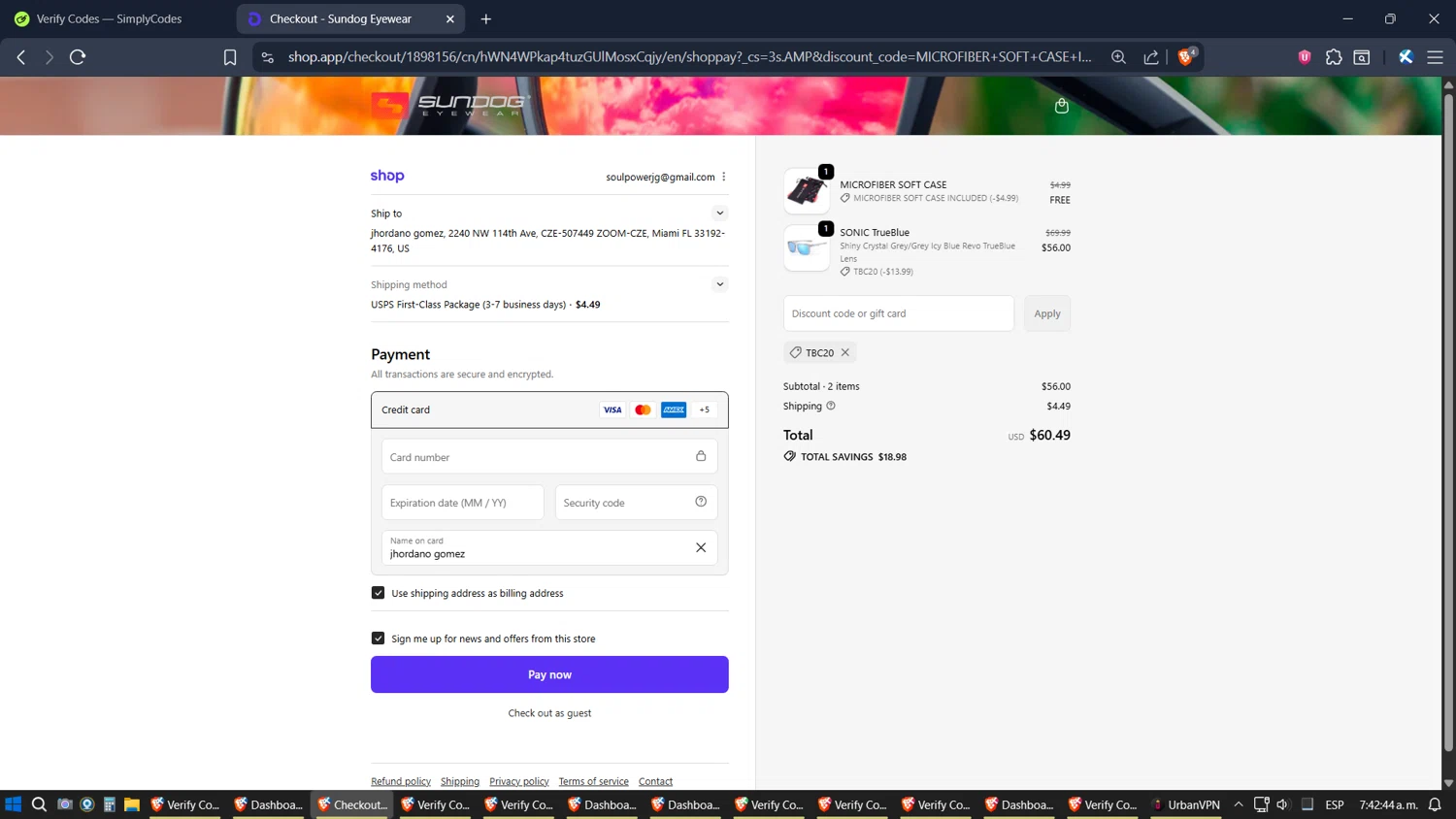Viewport: 1456px width, 819px height.
Task: Select the Visa card logo
Action: pyautogui.click(x=612, y=409)
